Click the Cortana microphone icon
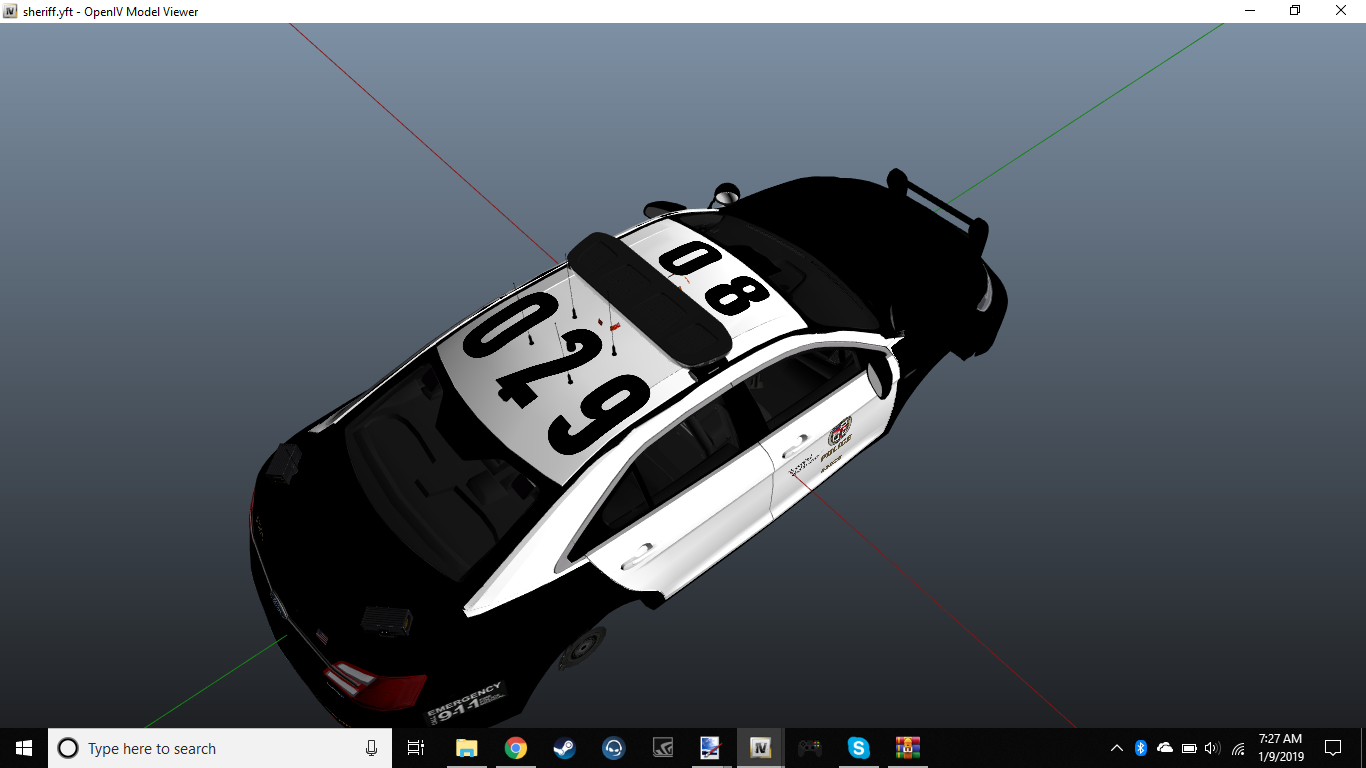 (371, 748)
